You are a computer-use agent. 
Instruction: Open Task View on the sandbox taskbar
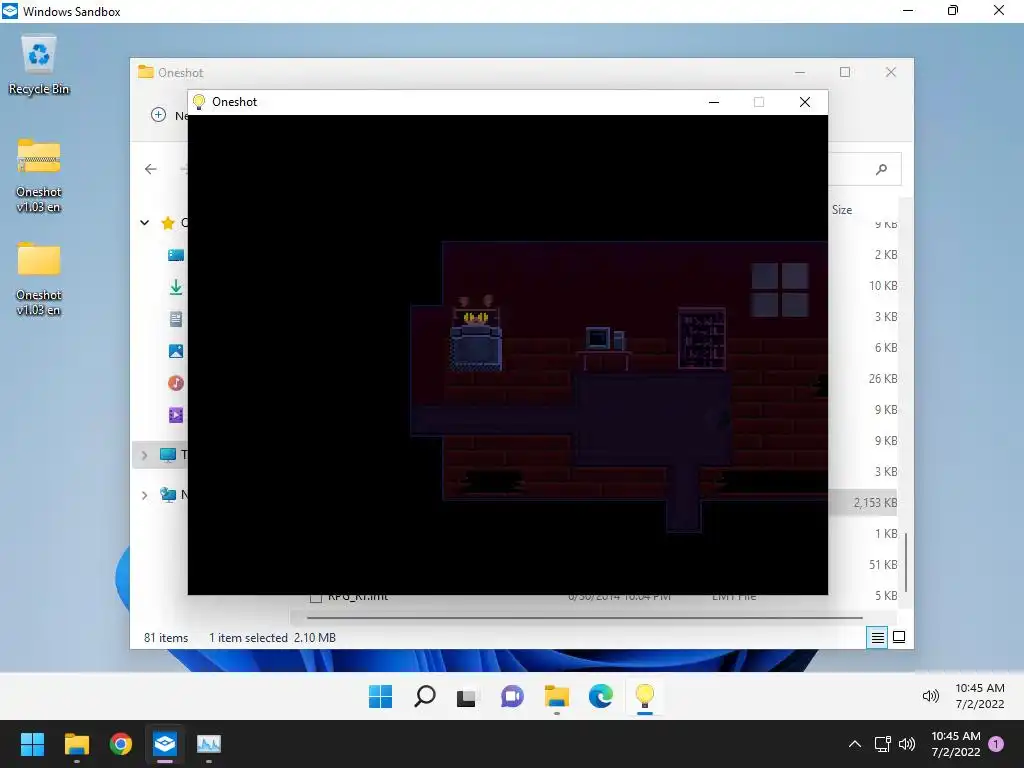466,697
